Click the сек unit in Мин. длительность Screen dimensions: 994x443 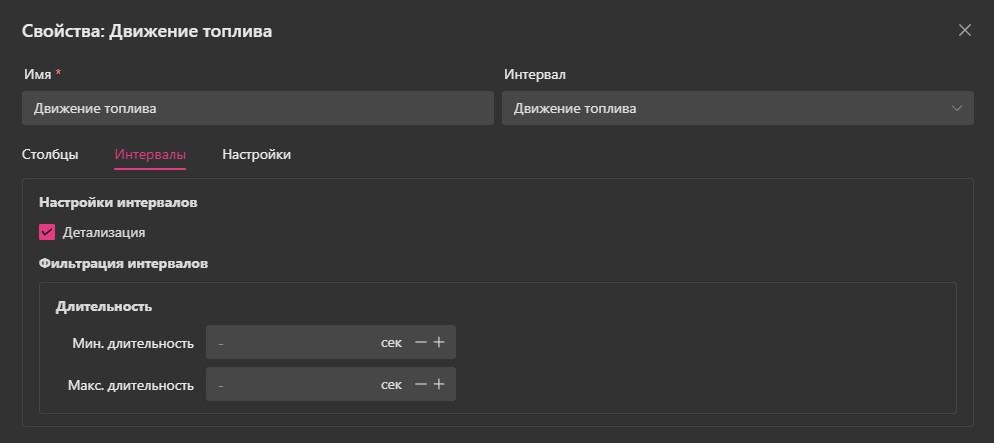pos(391,343)
